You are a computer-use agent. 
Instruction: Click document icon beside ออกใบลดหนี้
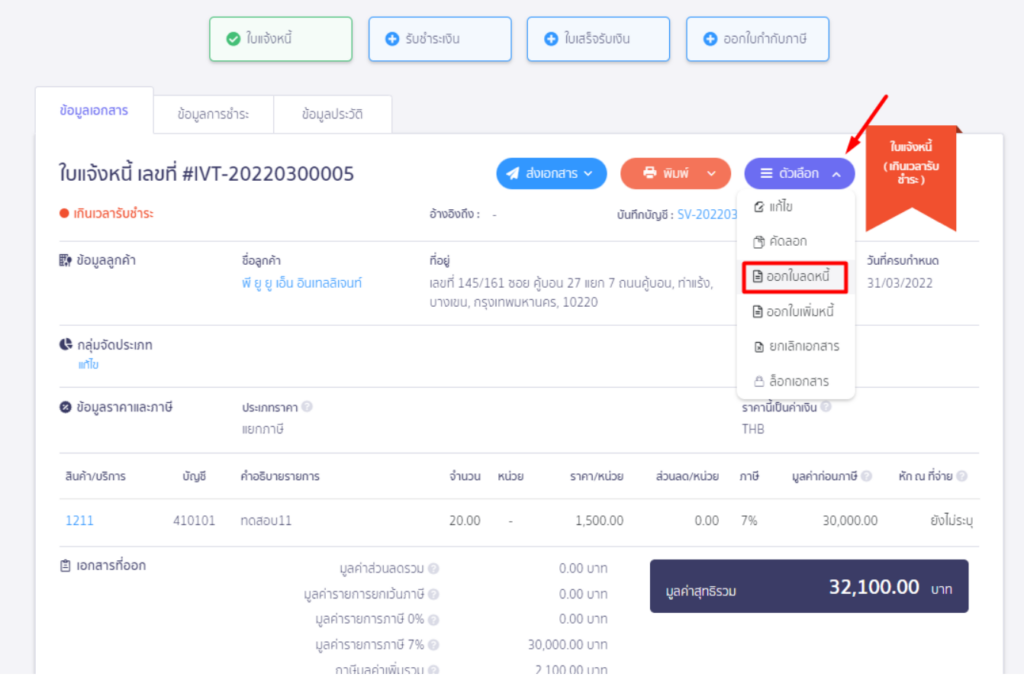[x=758, y=277]
